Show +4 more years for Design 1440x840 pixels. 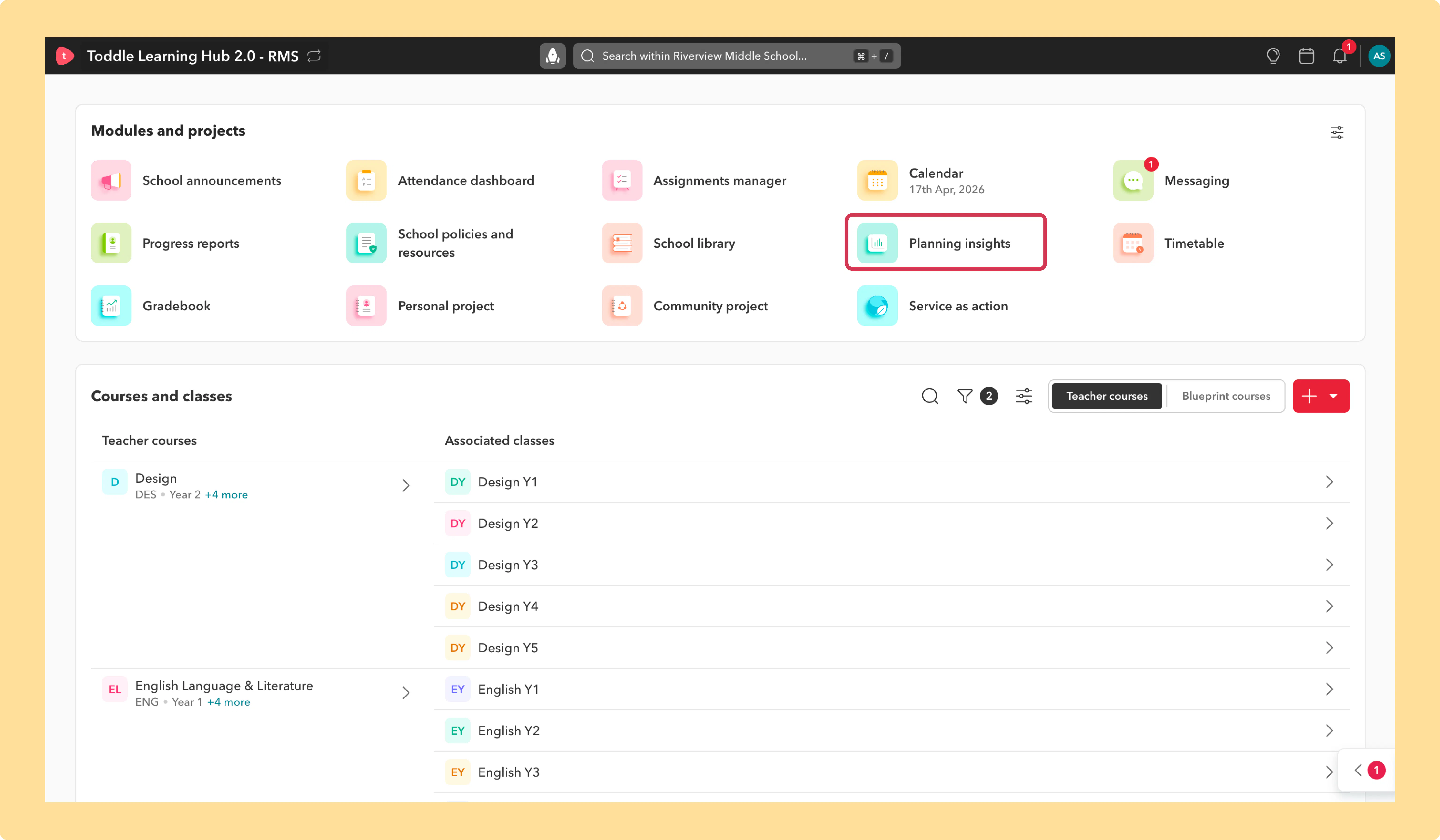click(x=226, y=495)
